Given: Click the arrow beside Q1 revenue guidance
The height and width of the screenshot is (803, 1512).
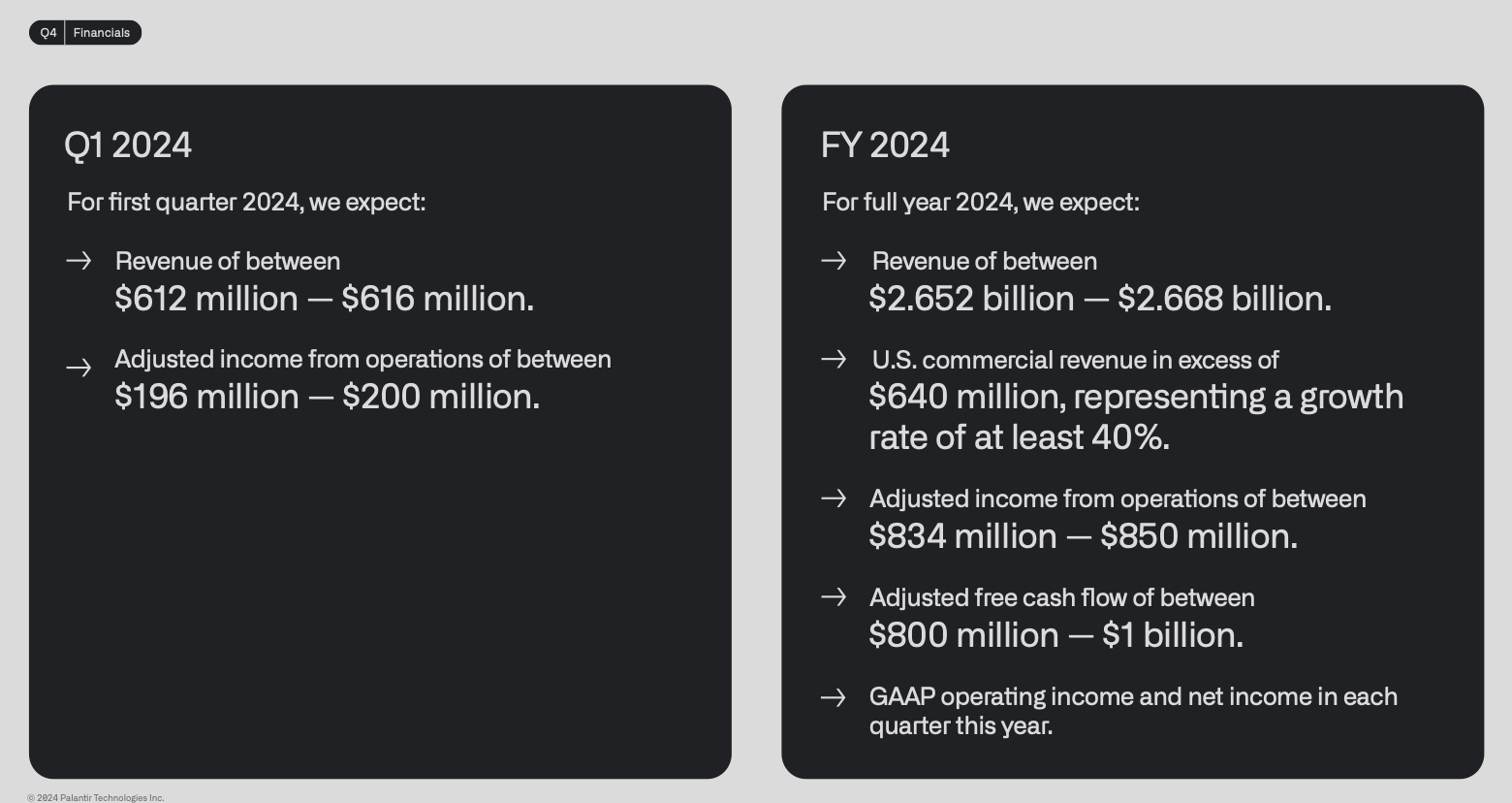Looking at the screenshot, I should [x=79, y=261].
